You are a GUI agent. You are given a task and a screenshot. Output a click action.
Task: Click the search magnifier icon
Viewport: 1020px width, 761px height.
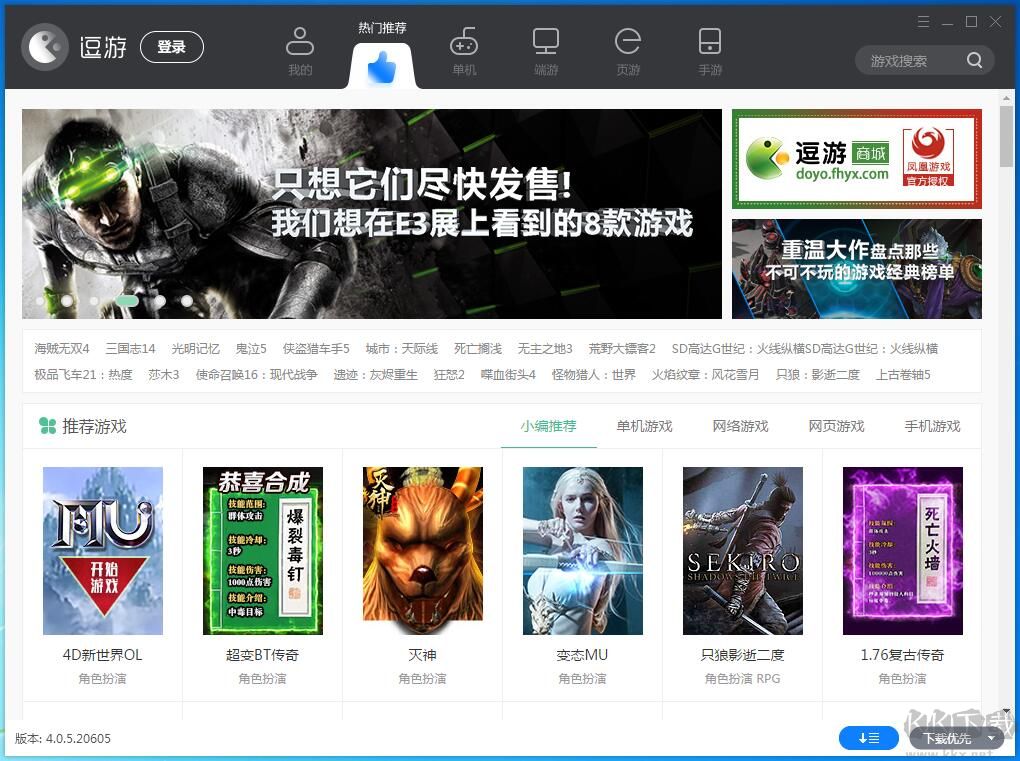click(973, 60)
